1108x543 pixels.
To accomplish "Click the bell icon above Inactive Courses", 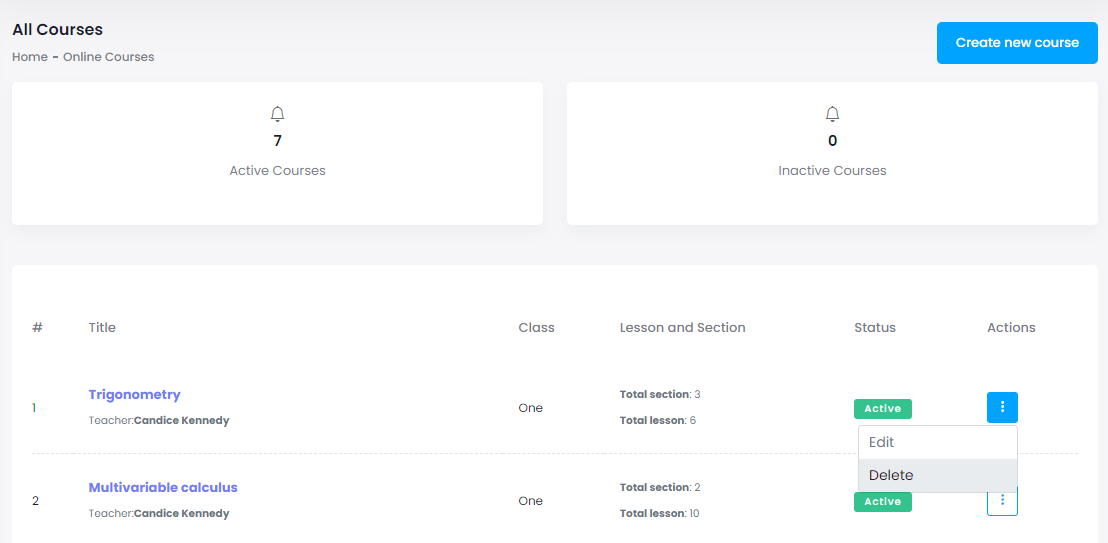I will pos(832,114).
